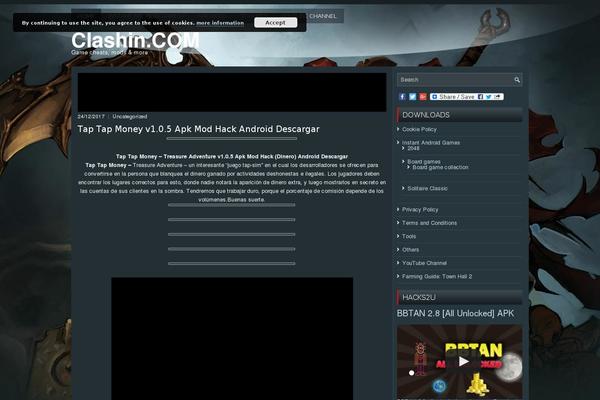Click the HACKS2U widget heading
This screenshot has width=600, height=400.
click(x=419, y=297)
